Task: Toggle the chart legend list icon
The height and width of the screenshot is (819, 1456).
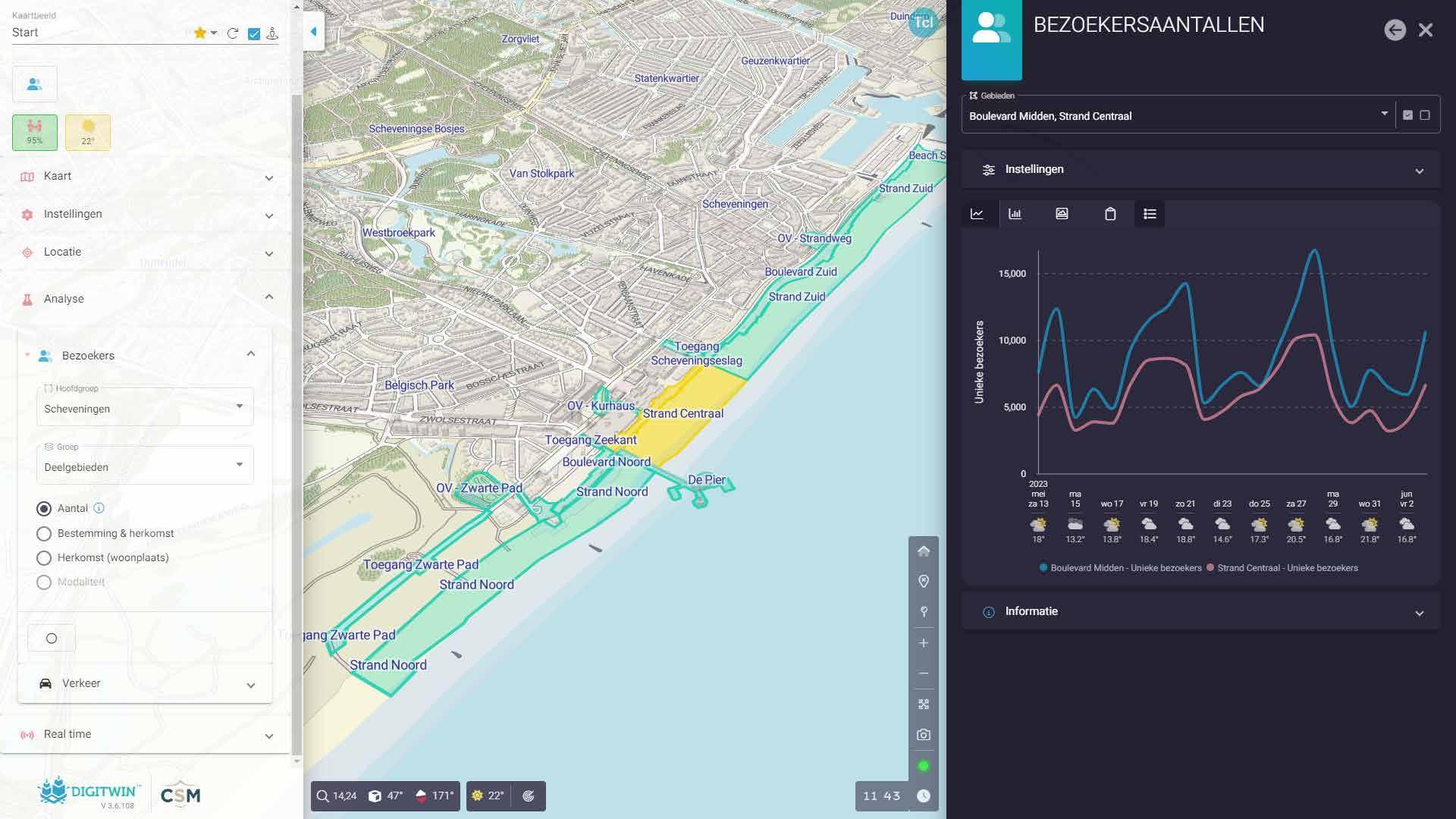Action: click(x=1150, y=214)
